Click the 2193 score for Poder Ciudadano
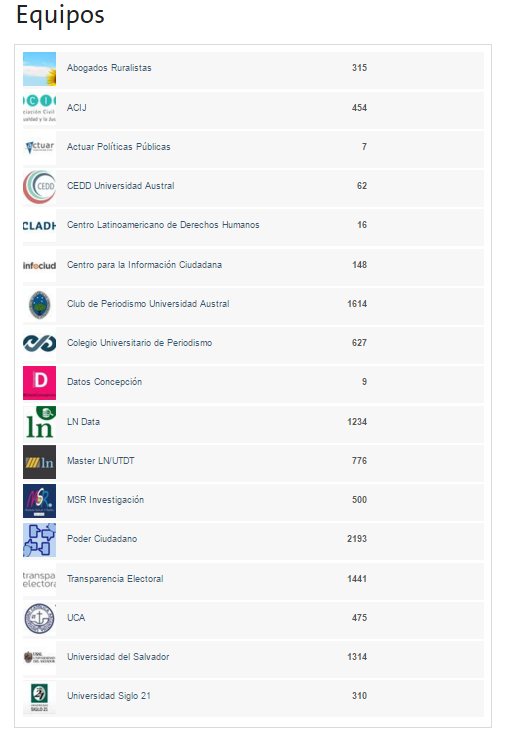505x743 pixels. pyautogui.click(x=357, y=539)
